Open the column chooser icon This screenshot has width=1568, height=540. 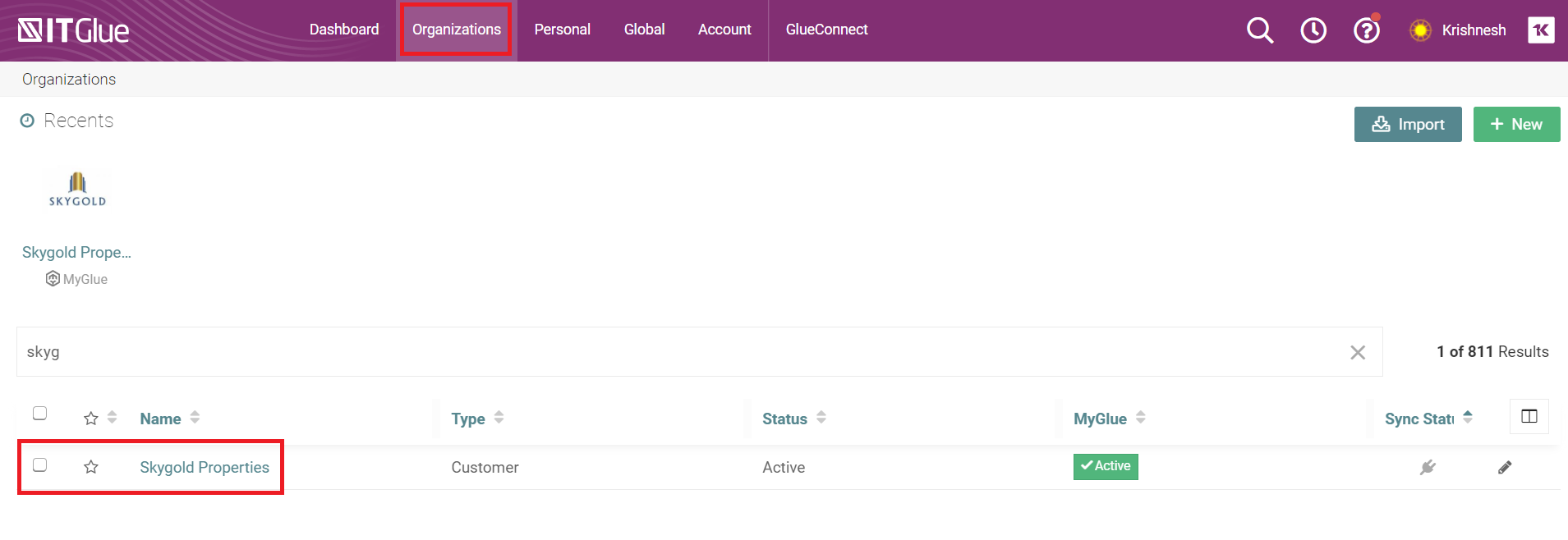point(1529,416)
